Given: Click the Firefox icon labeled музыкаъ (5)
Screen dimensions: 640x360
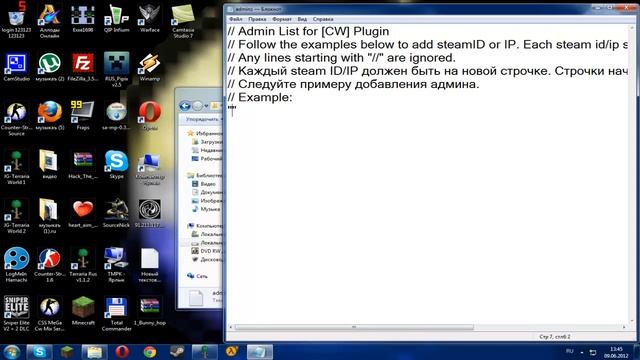Looking at the screenshot, I should pos(49,116).
